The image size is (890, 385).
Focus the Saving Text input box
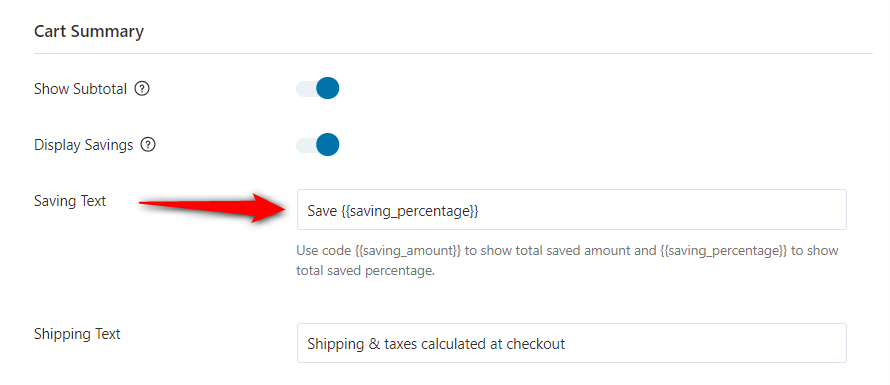[x=572, y=210]
